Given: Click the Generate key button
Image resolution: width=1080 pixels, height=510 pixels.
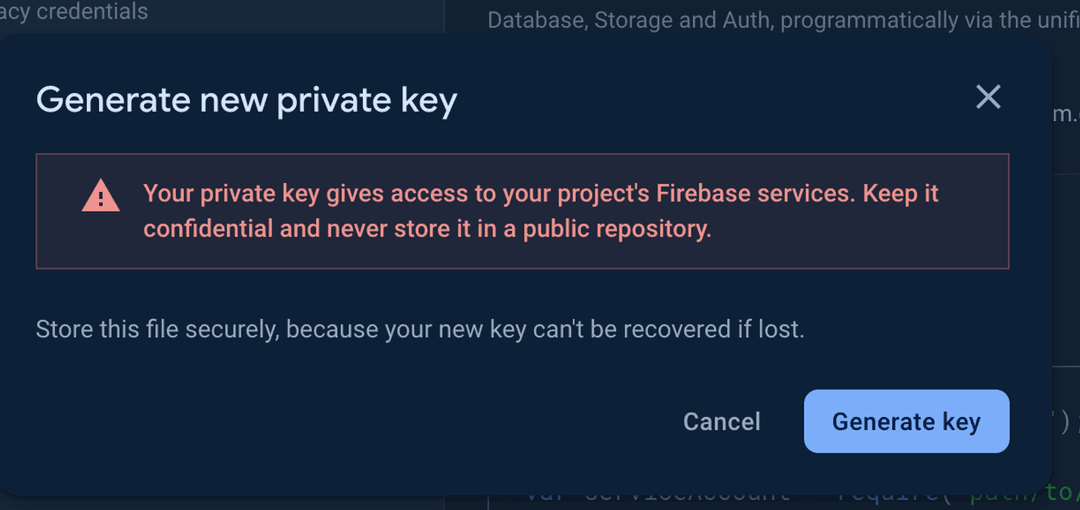Looking at the screenshot, I should 906,421.
